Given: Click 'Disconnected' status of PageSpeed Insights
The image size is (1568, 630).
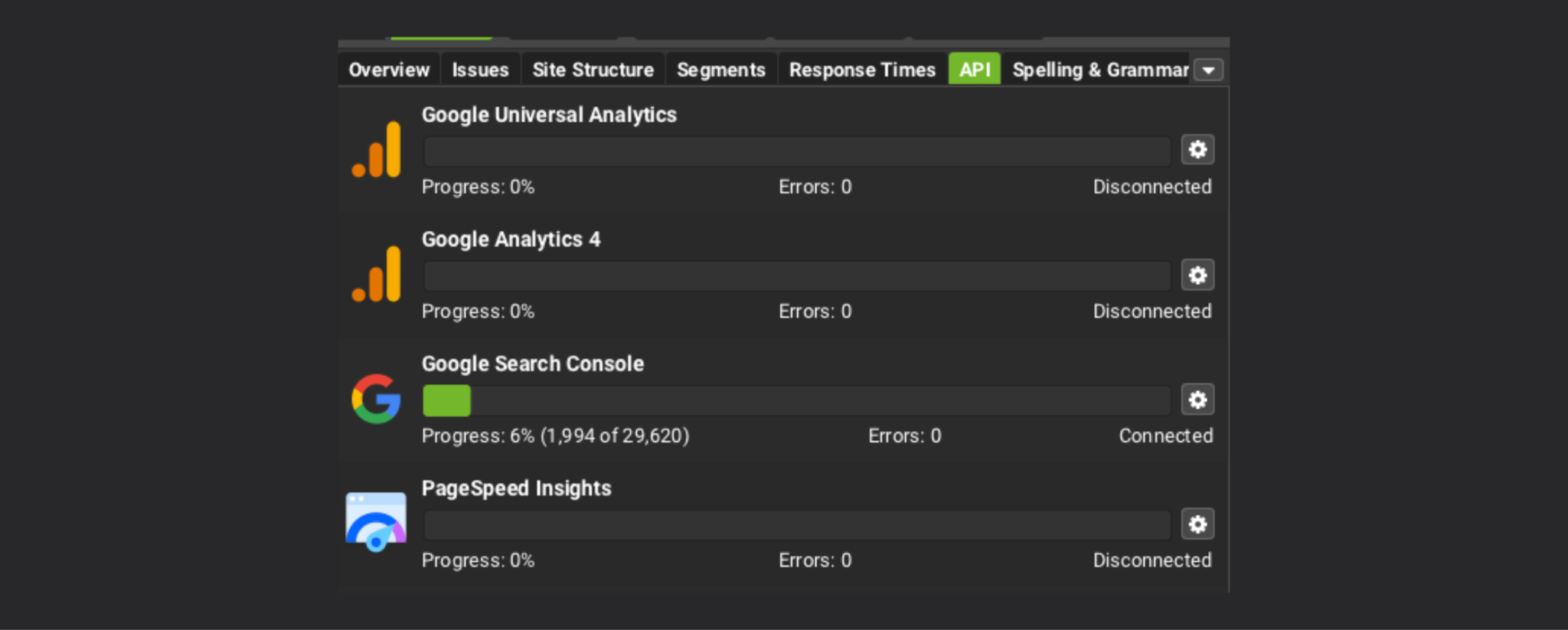Looking at the screenshot, I should tap(1151, 560).
